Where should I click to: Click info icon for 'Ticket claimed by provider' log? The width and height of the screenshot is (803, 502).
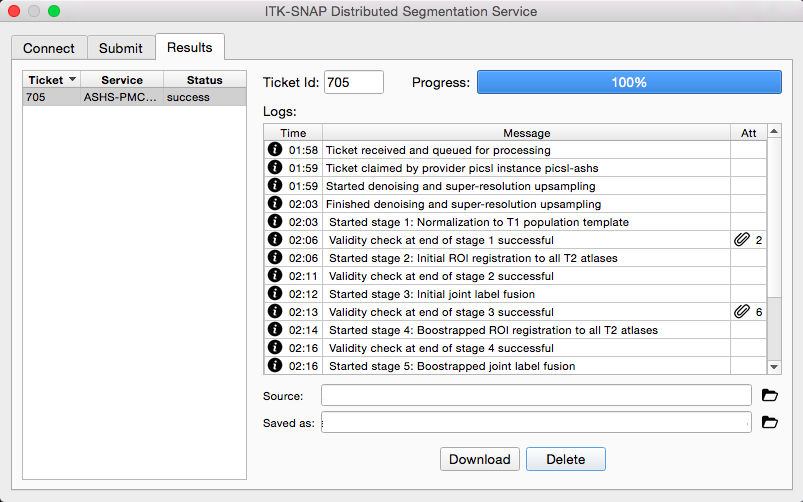click(x=275, y=167)
